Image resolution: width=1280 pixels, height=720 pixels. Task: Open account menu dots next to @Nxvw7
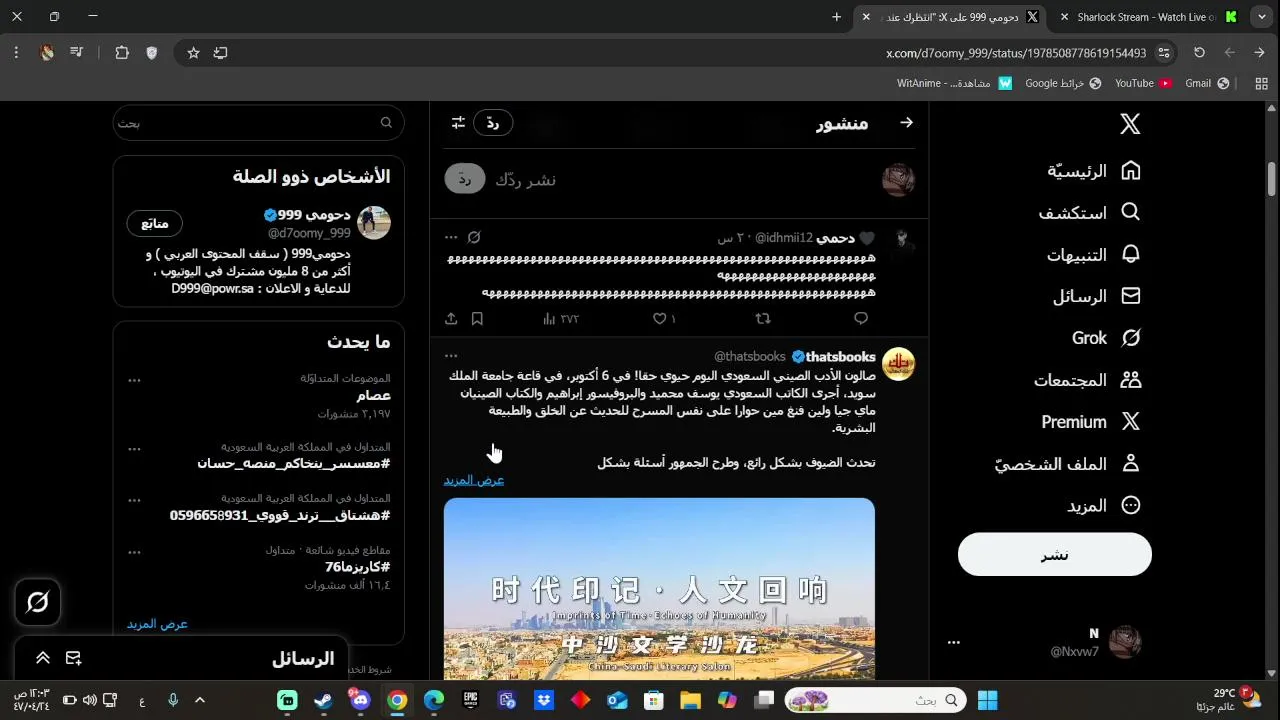[x=953, y=642]
